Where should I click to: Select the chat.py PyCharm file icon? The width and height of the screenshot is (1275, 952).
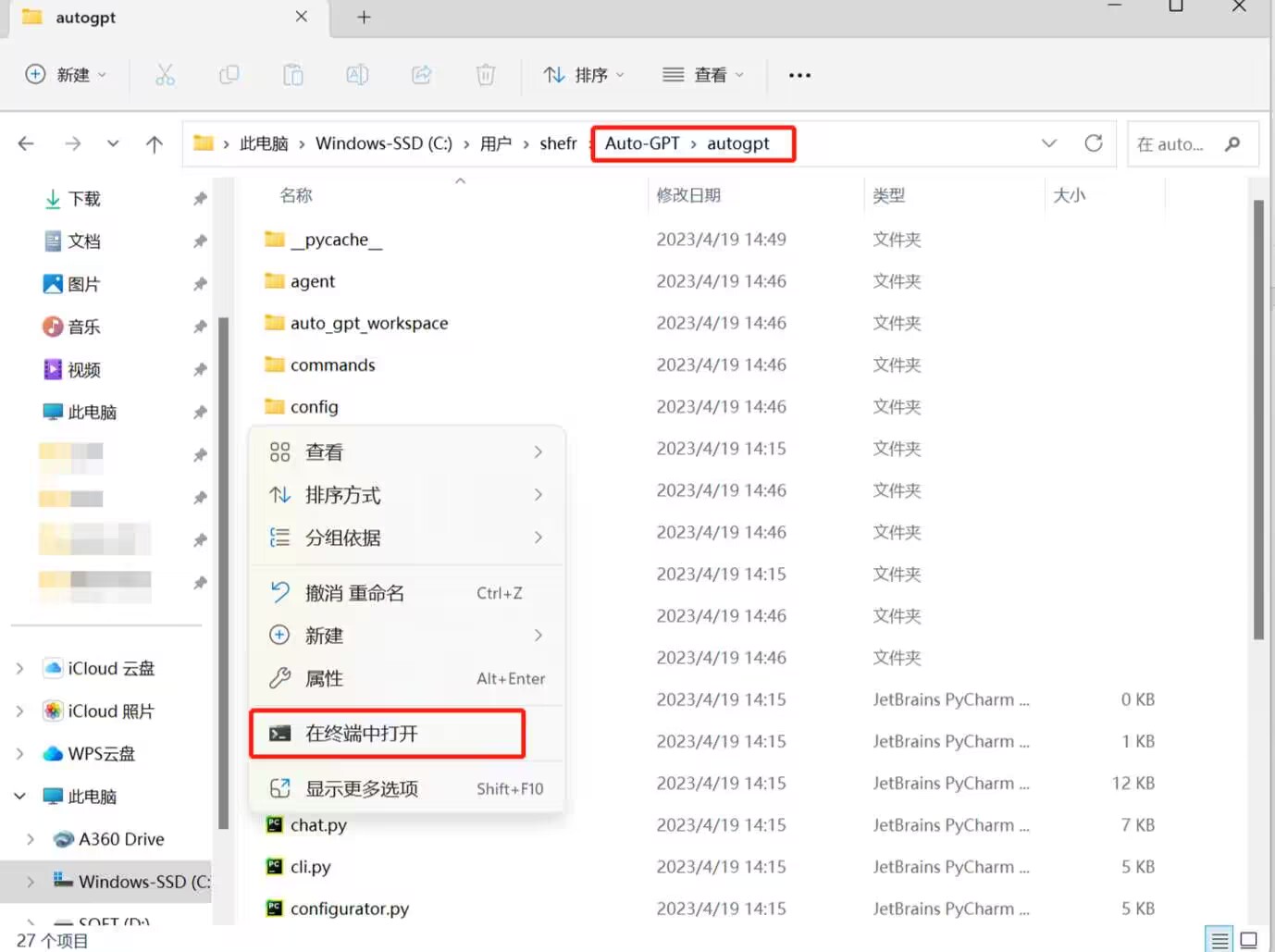tap(275, 824)
